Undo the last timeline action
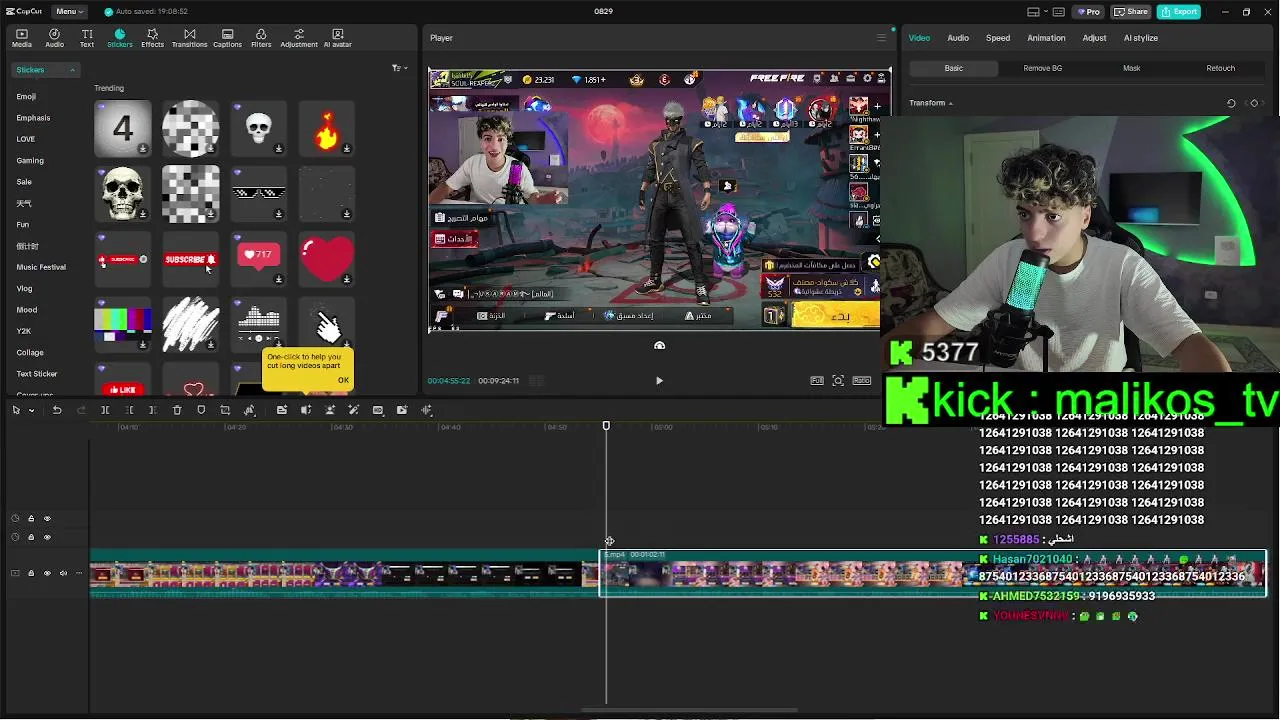The image size is (1280, 720). click(57, 410)
